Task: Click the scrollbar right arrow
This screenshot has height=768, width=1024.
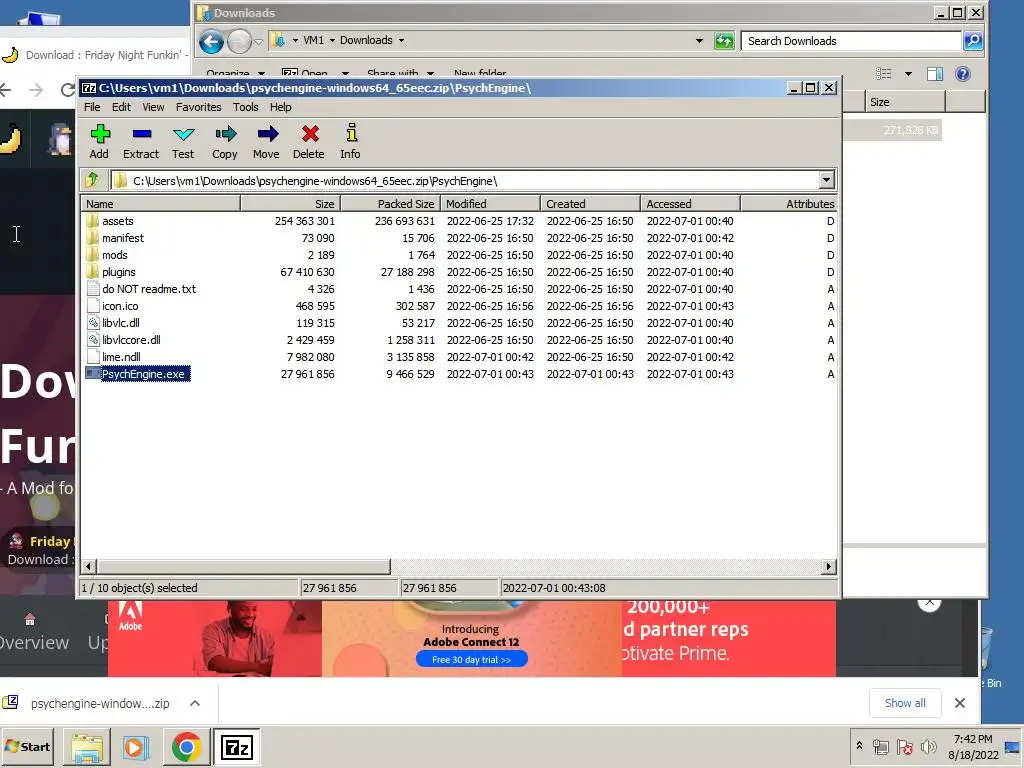Action: [x=829, y=566]
